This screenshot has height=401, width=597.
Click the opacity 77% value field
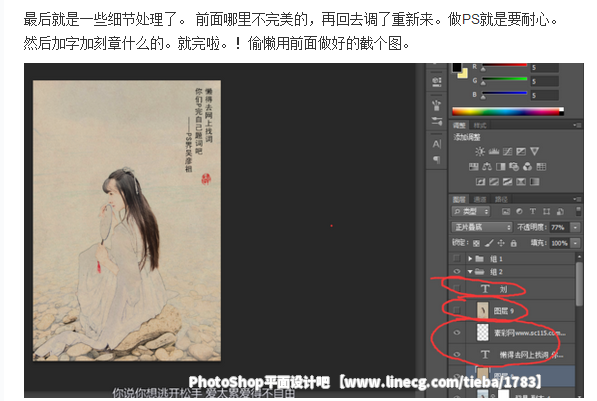559,227
